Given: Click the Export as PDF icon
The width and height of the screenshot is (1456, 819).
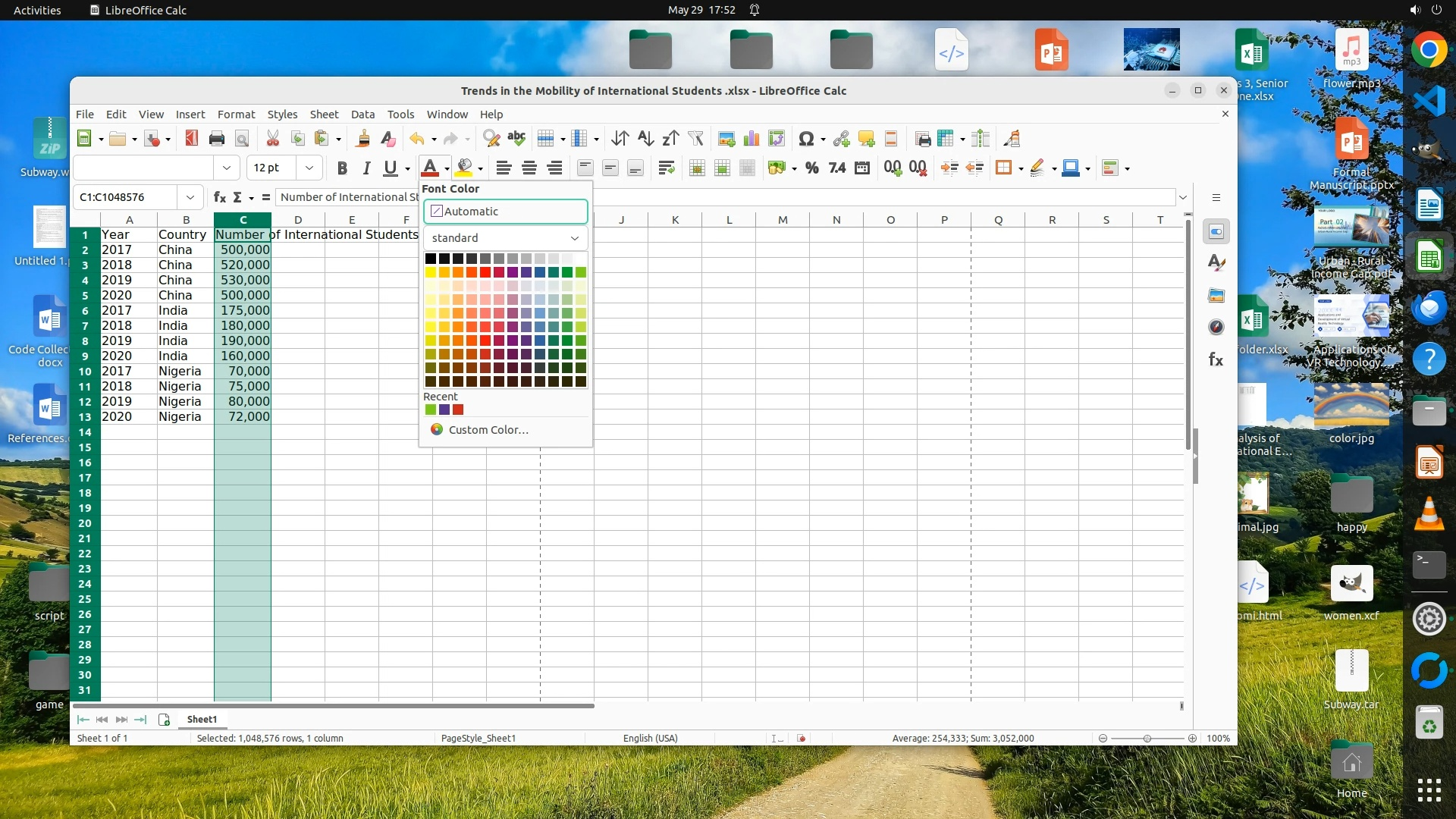Looking at the screenshot, I should (x=191, y=139).
